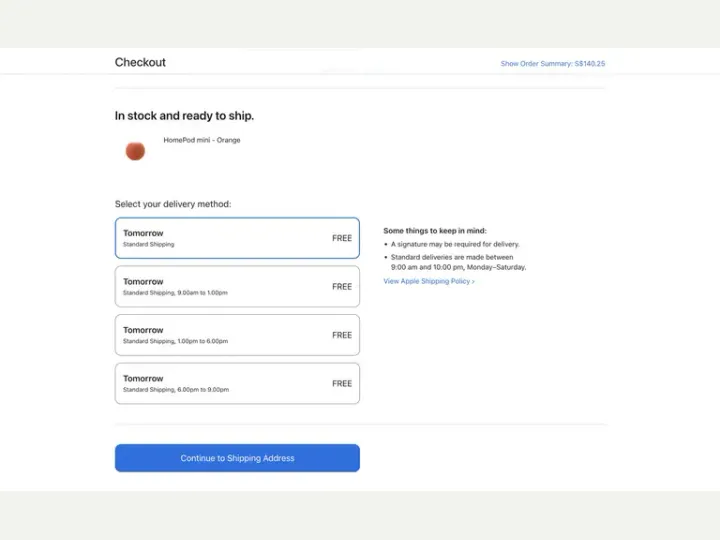Click the Checkout page heading
Viewport: 720px width, 540px height.
(x=140, y=62)
